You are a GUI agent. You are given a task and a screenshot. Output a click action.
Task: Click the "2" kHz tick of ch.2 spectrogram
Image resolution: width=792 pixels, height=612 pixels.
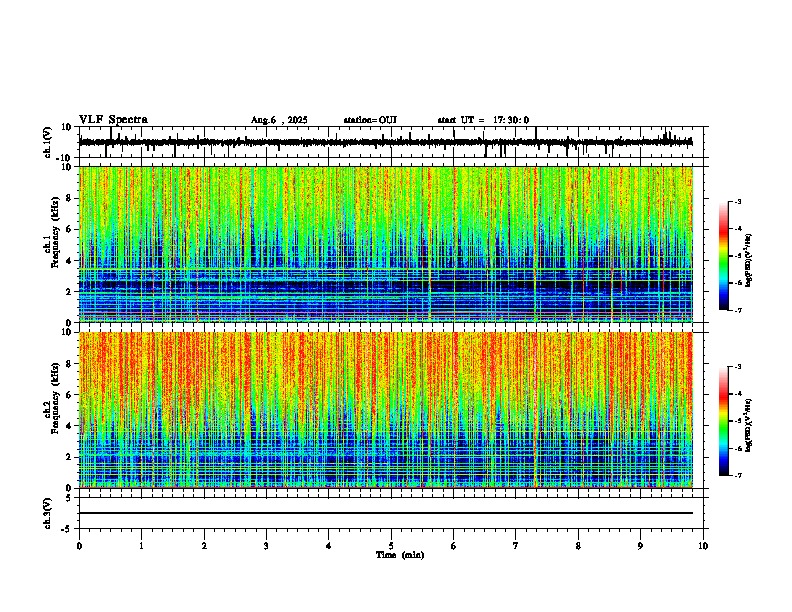coord(69,457)
